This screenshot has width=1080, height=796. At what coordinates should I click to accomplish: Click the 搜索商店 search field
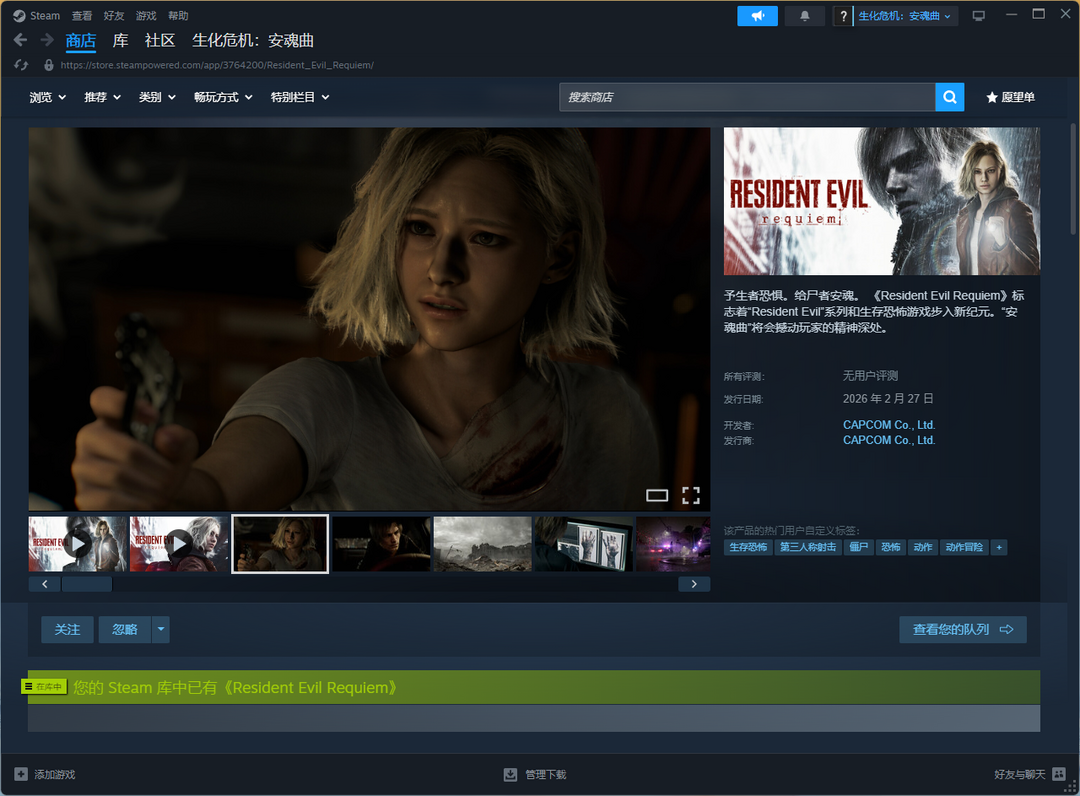click(x=746, y=97)
